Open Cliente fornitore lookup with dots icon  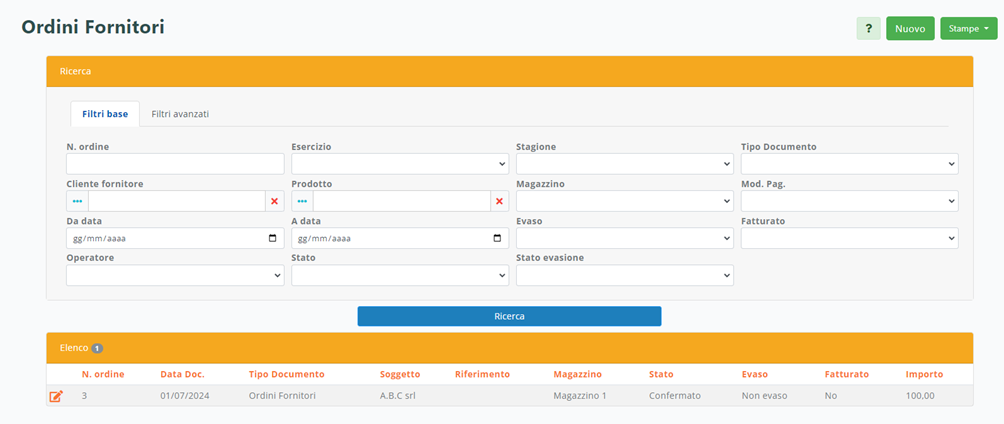pyautogui.click(x=77, y=201)
